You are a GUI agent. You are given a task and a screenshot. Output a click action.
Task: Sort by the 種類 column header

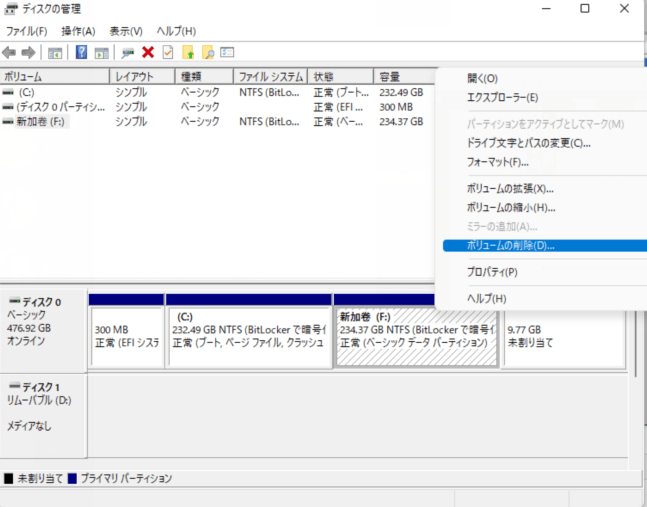(204, 77)
